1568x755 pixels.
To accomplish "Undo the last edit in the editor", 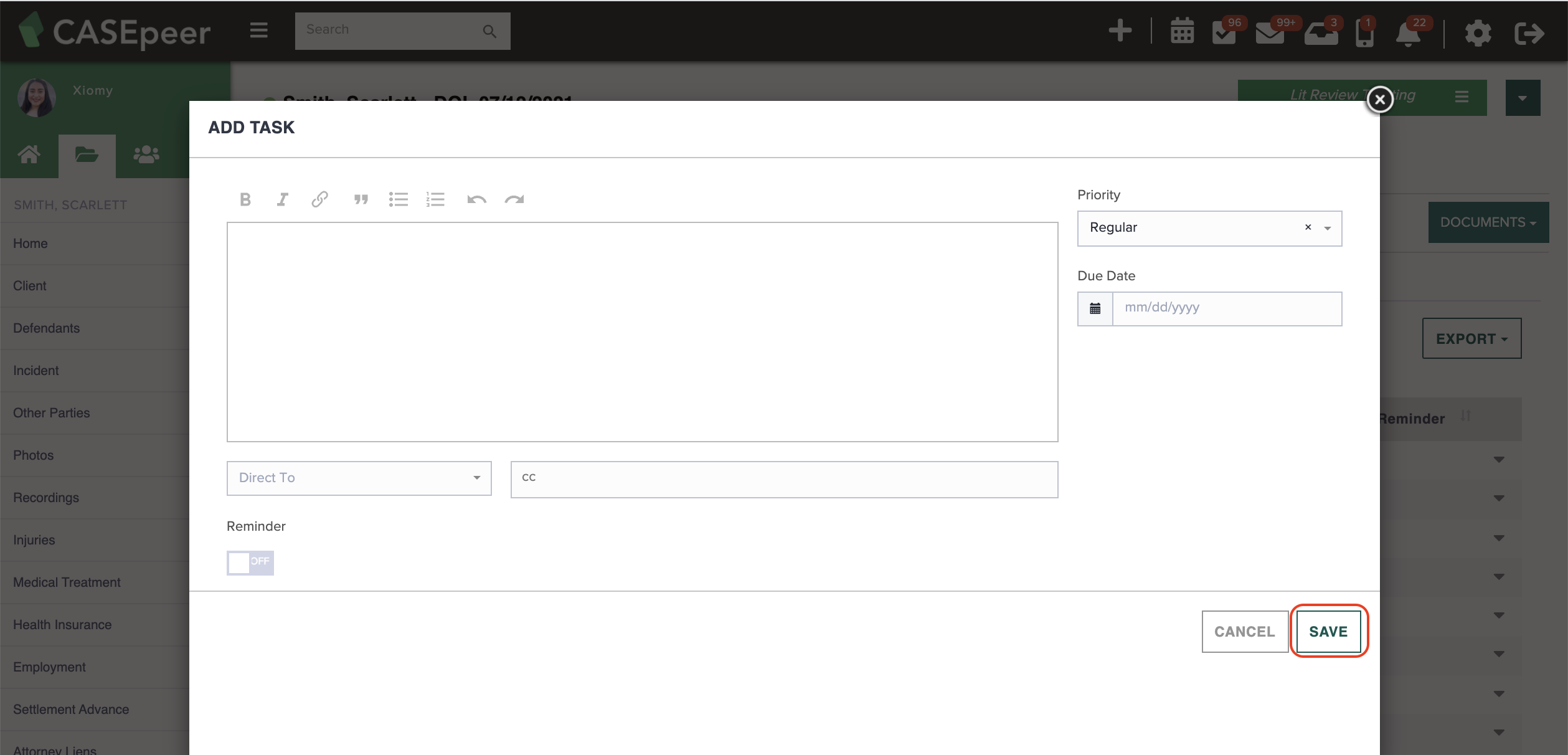I will coord(476,199).
